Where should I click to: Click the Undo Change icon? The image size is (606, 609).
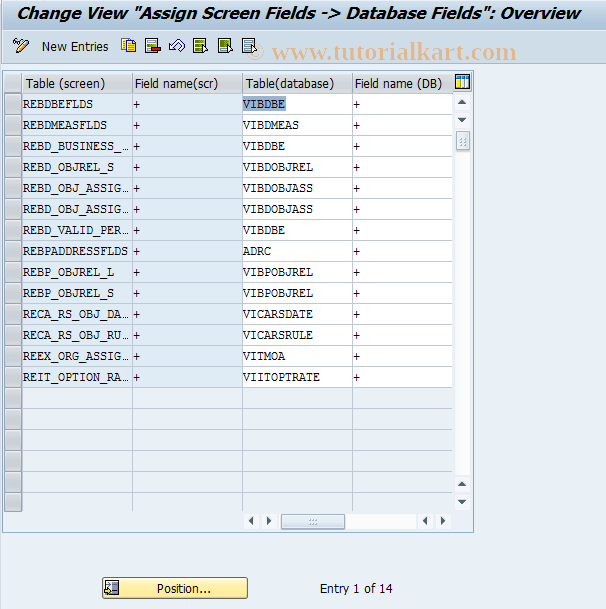(177, 46)
